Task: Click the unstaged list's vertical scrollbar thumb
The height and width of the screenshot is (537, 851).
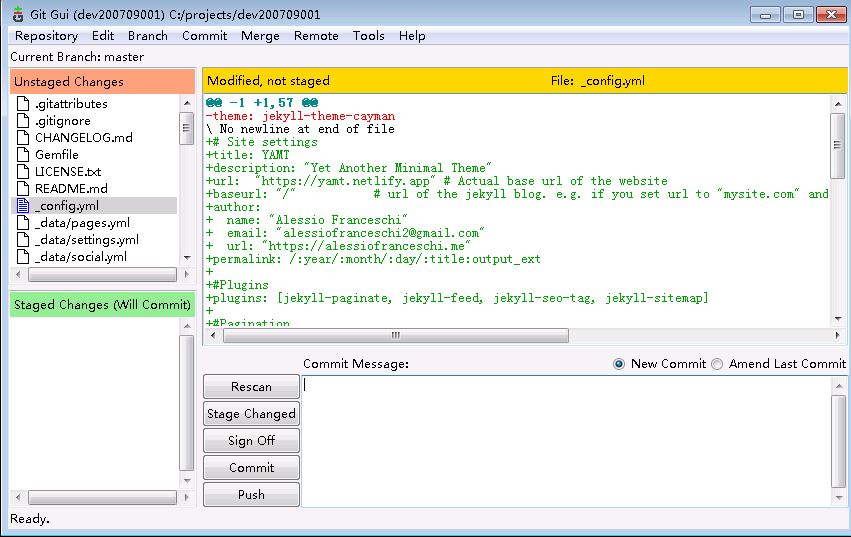Action: coord(187,128)
